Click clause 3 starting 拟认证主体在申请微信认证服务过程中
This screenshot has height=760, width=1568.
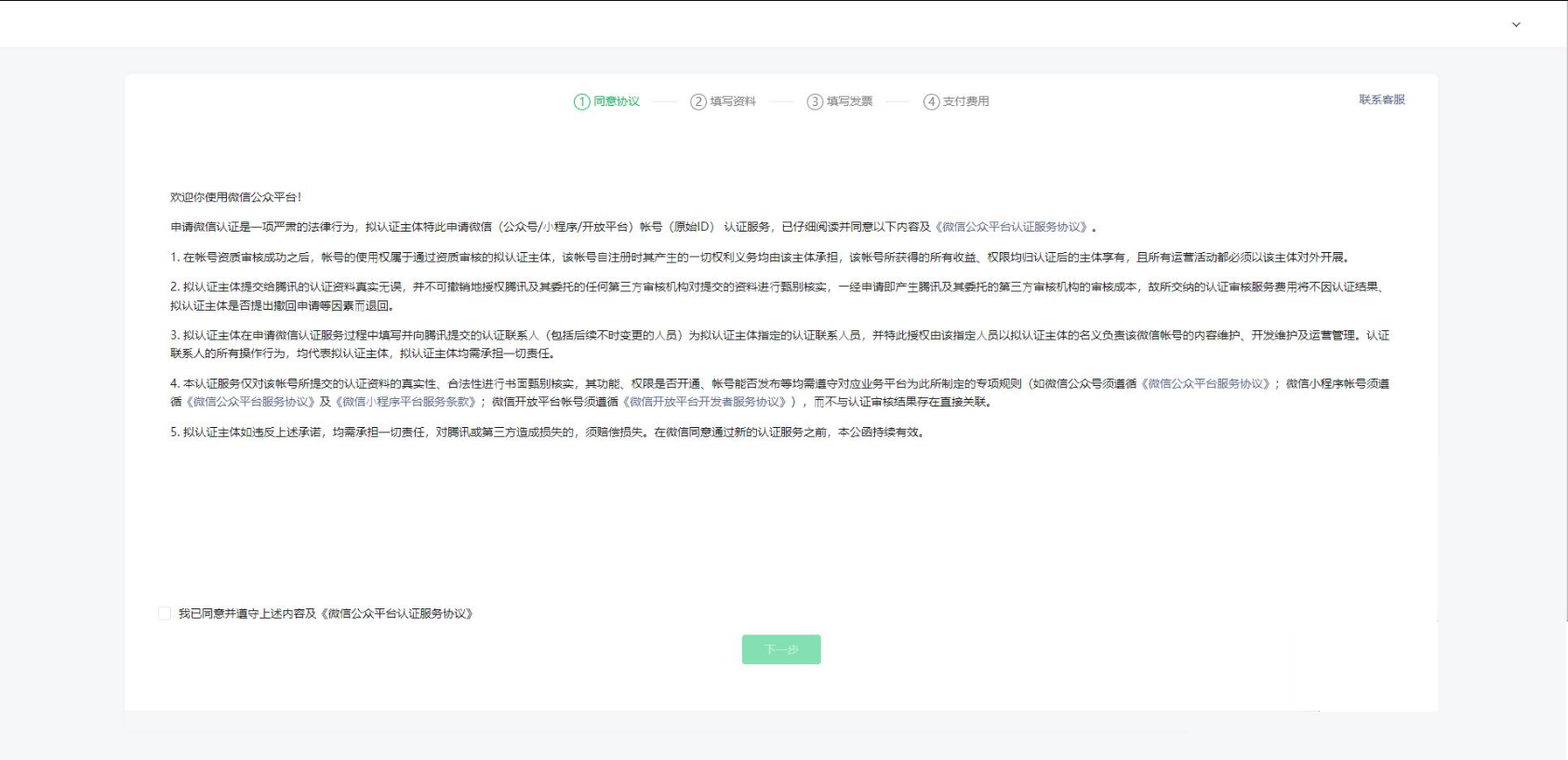[780, 344]
